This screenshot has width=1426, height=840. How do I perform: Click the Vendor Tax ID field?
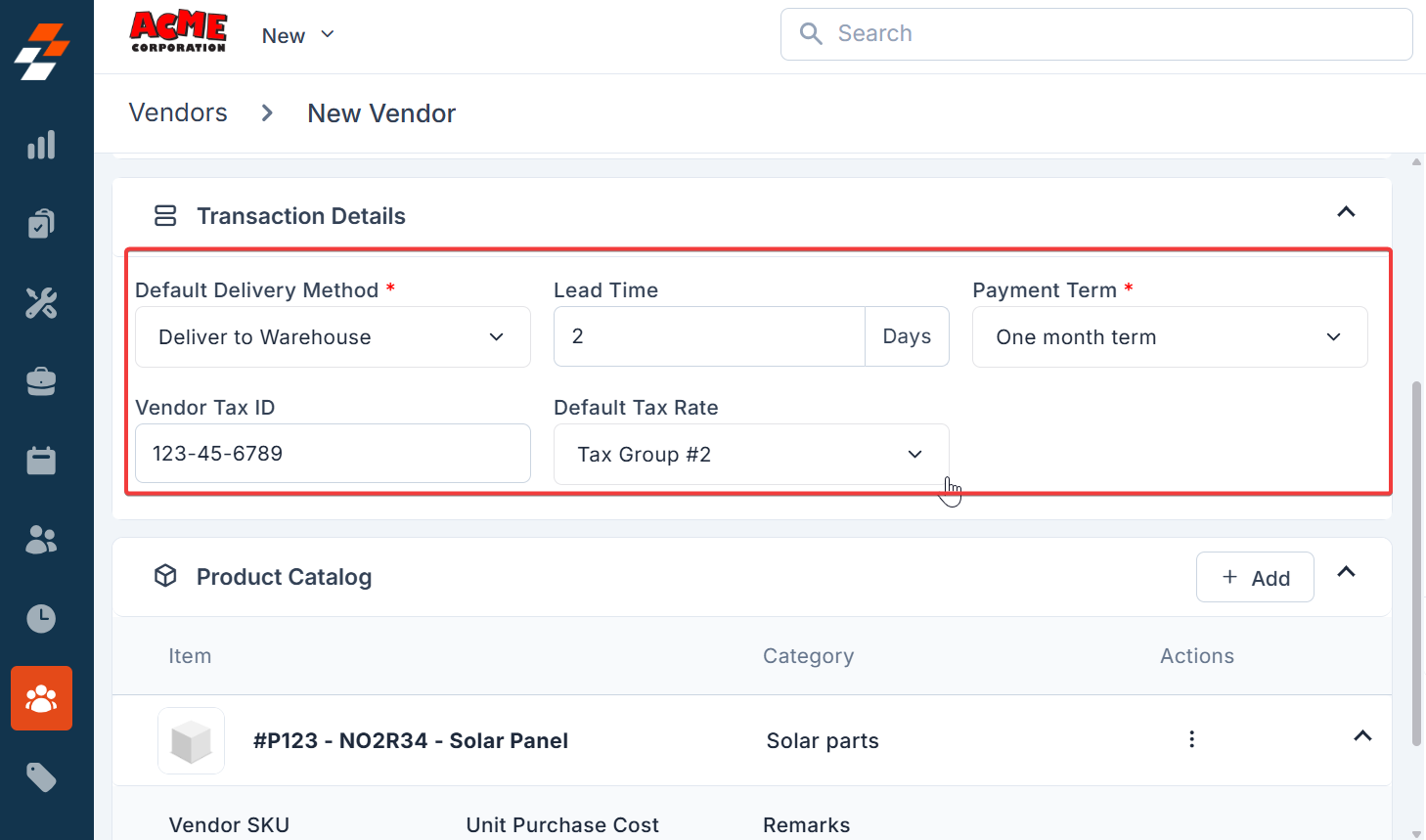pos(333,454)
